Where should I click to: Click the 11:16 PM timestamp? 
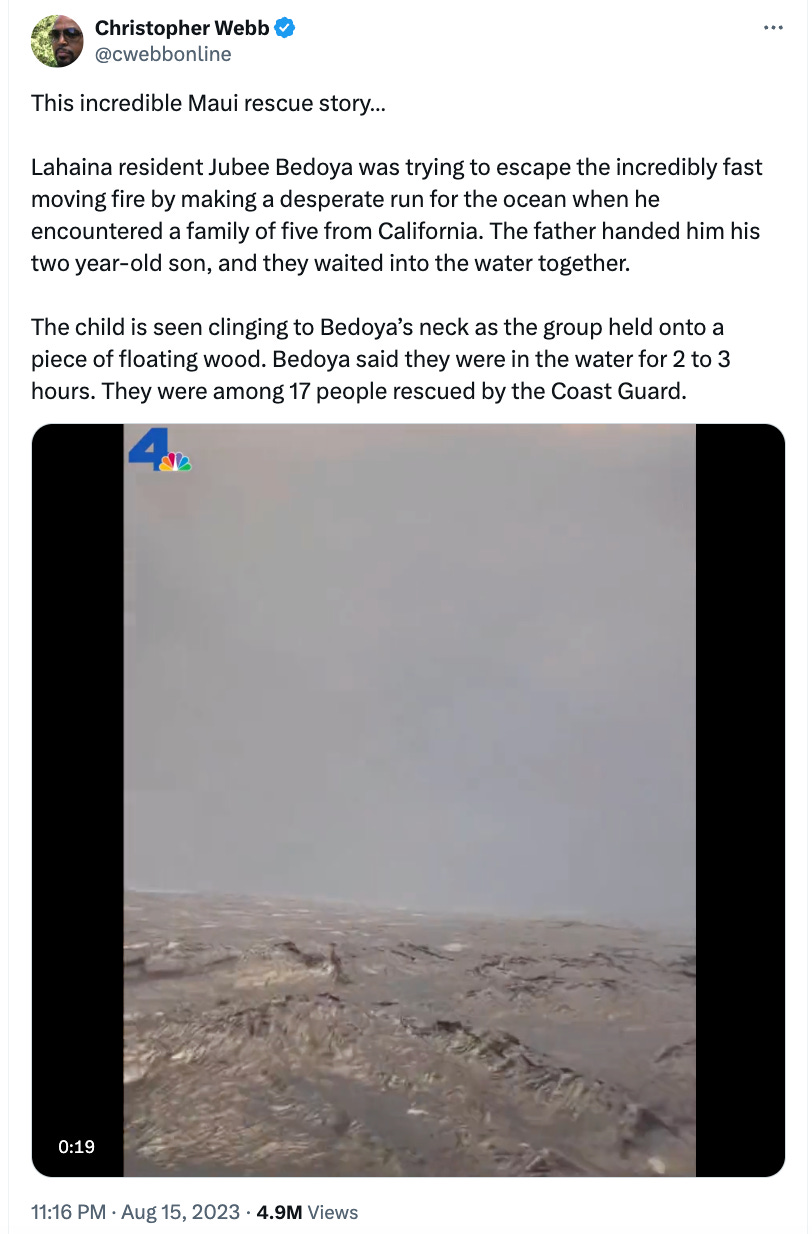click(69, 1212)
